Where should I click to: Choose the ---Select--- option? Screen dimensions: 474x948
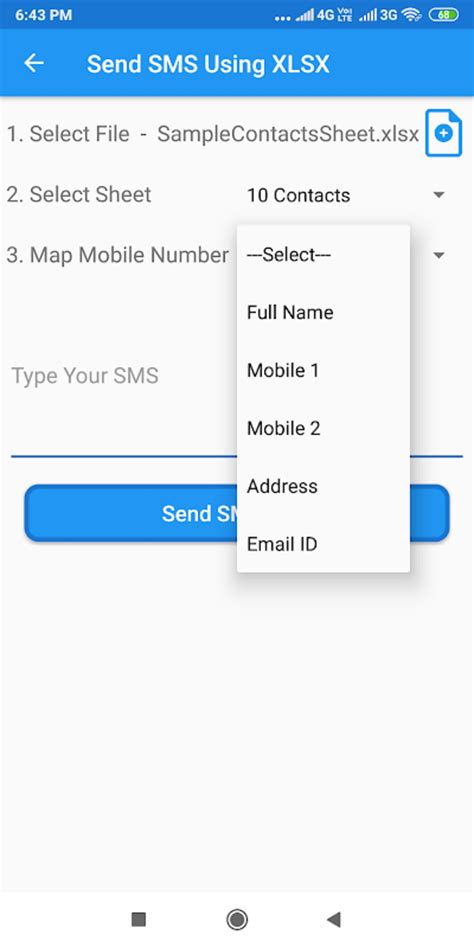(x=323, y=255)
